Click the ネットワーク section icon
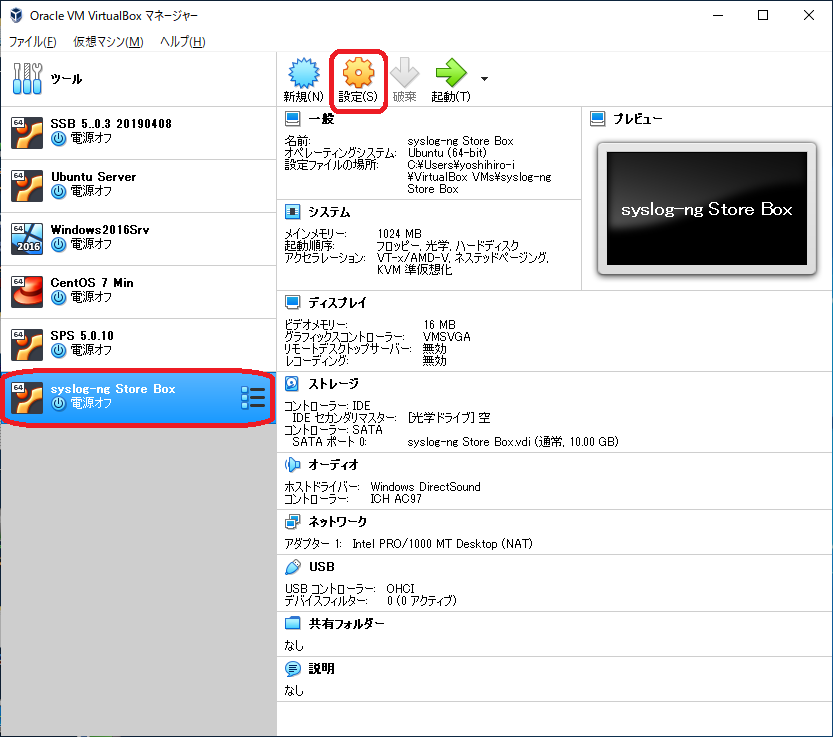The image size is (833, 737). pyautogui.click(x=293, y=522)
